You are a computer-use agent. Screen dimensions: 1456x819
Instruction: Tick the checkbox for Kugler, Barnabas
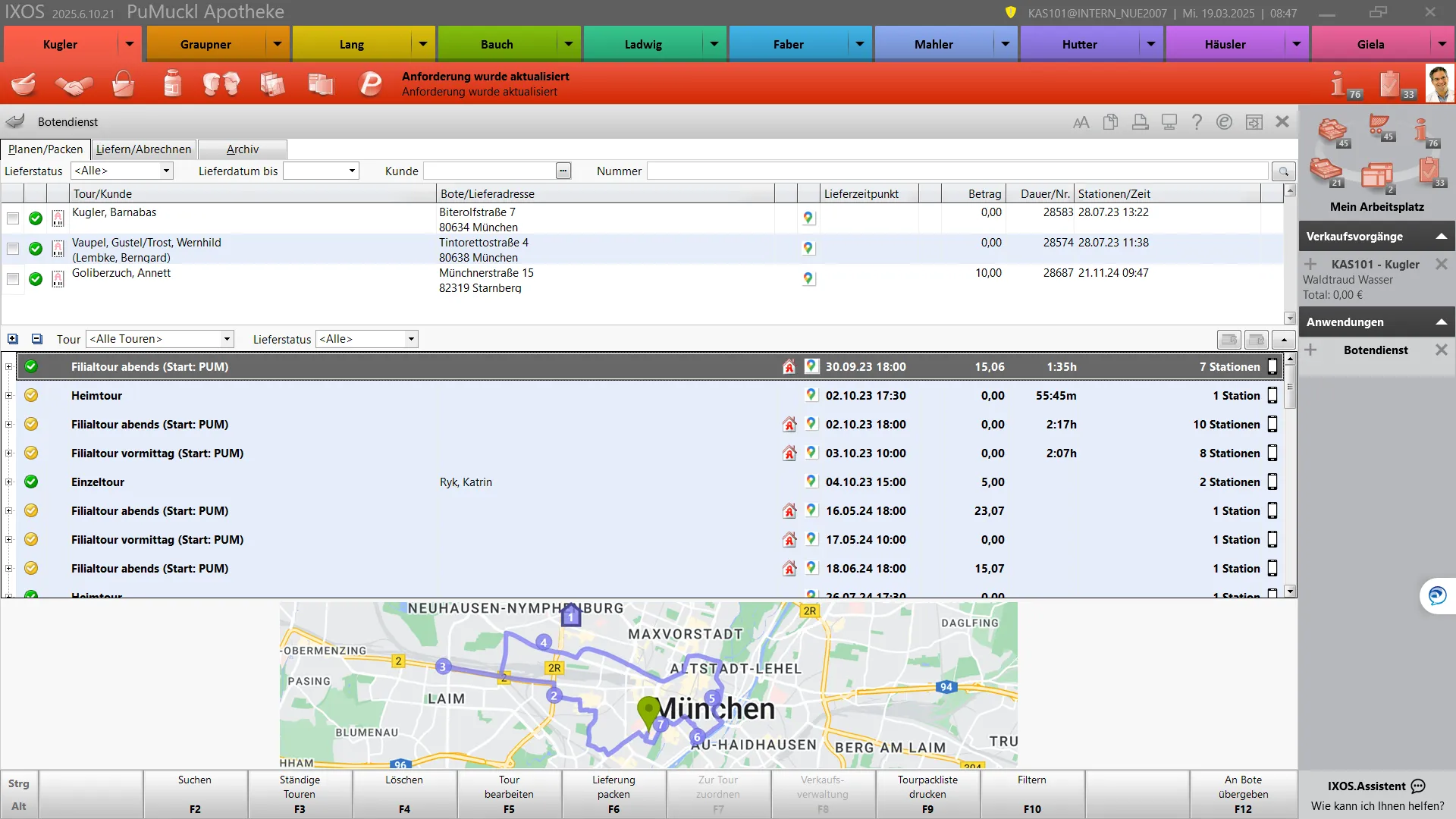[13, 218]
